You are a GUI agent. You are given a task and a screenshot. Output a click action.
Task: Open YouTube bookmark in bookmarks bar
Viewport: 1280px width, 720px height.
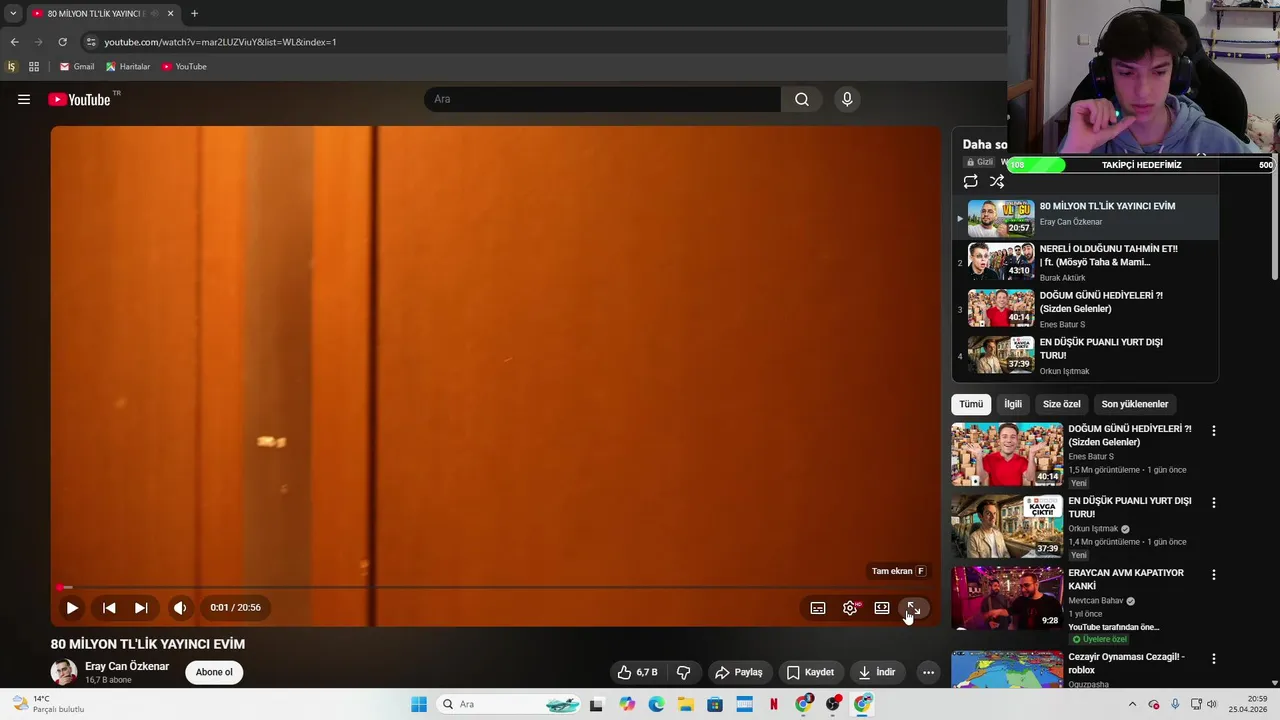pyautogui.click(x=184, y=67)
